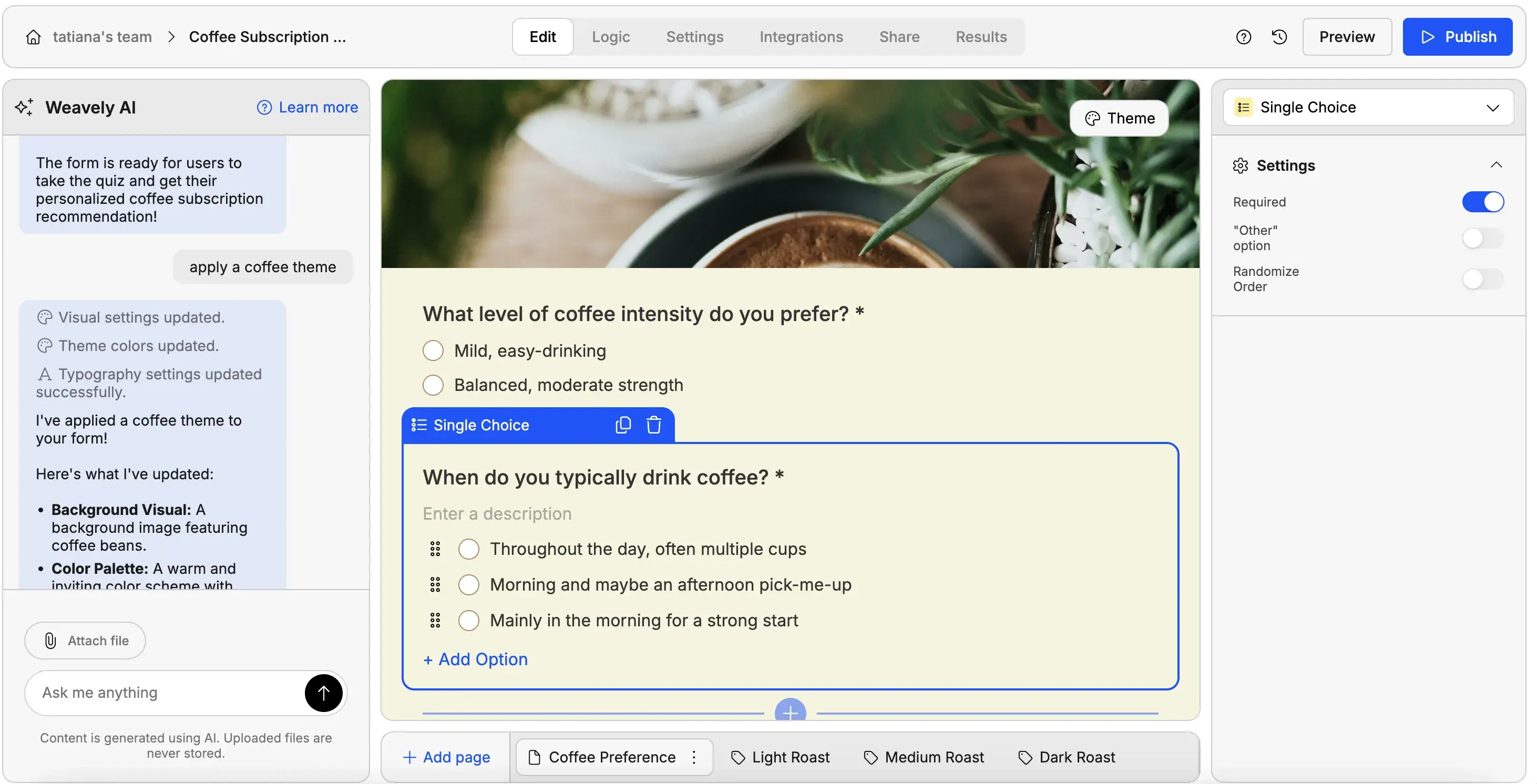
Task: Click drag handle for 'Morning and maybe' option
Action: pos(435,585)
